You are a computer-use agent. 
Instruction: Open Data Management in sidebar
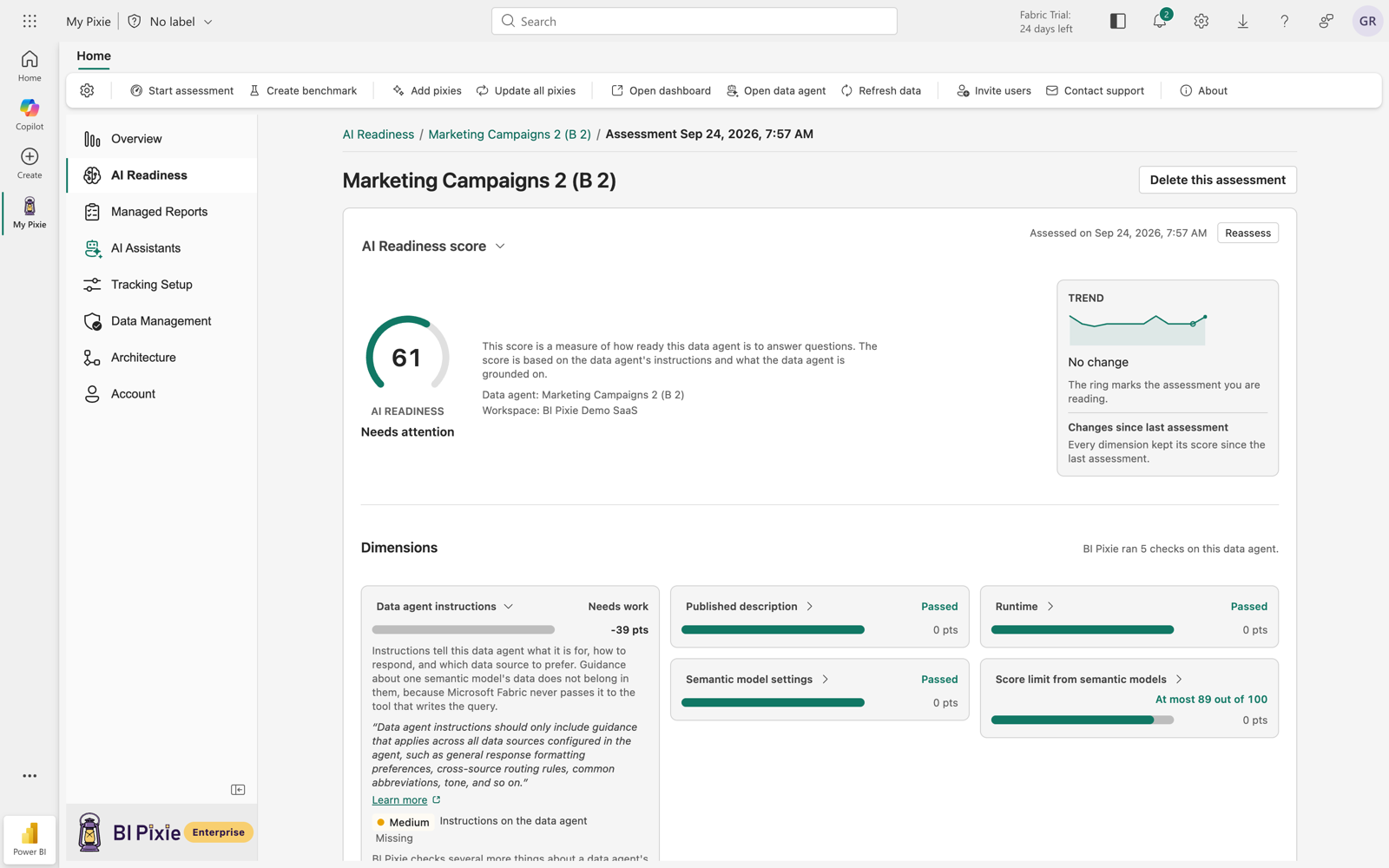[x=161, y=321]
